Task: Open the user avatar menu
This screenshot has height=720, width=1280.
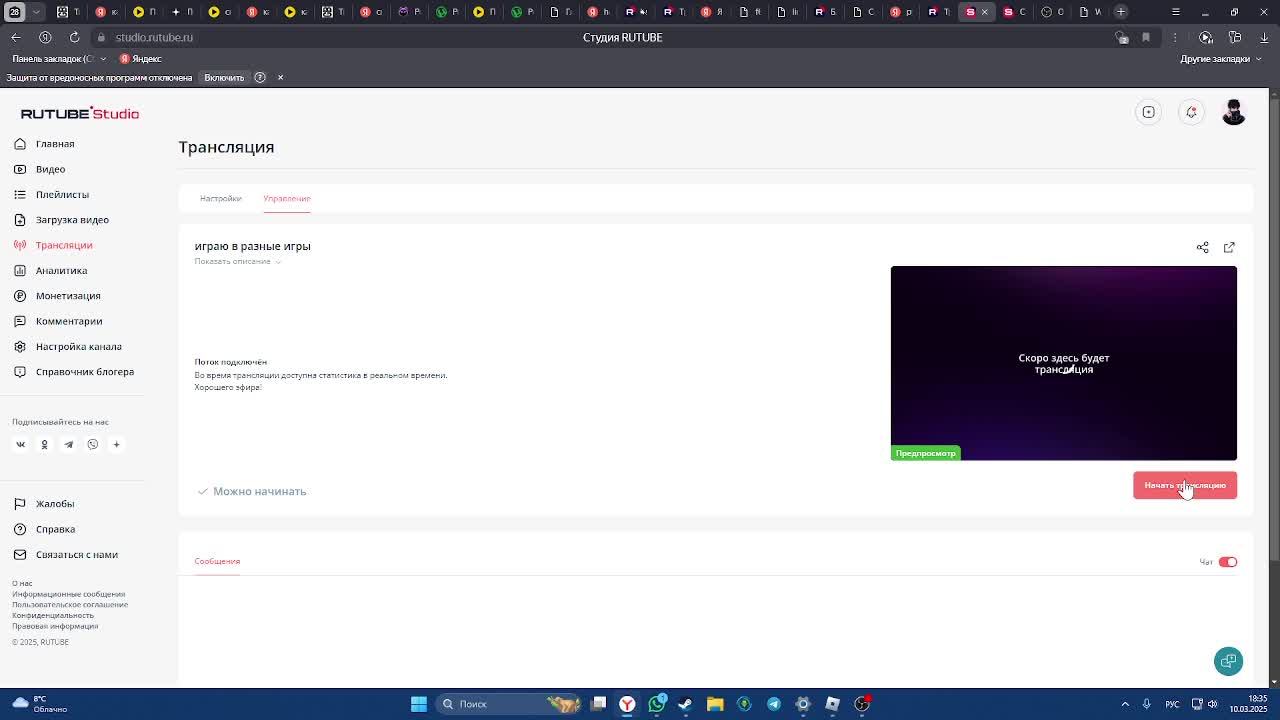Action: point(1234,112)
